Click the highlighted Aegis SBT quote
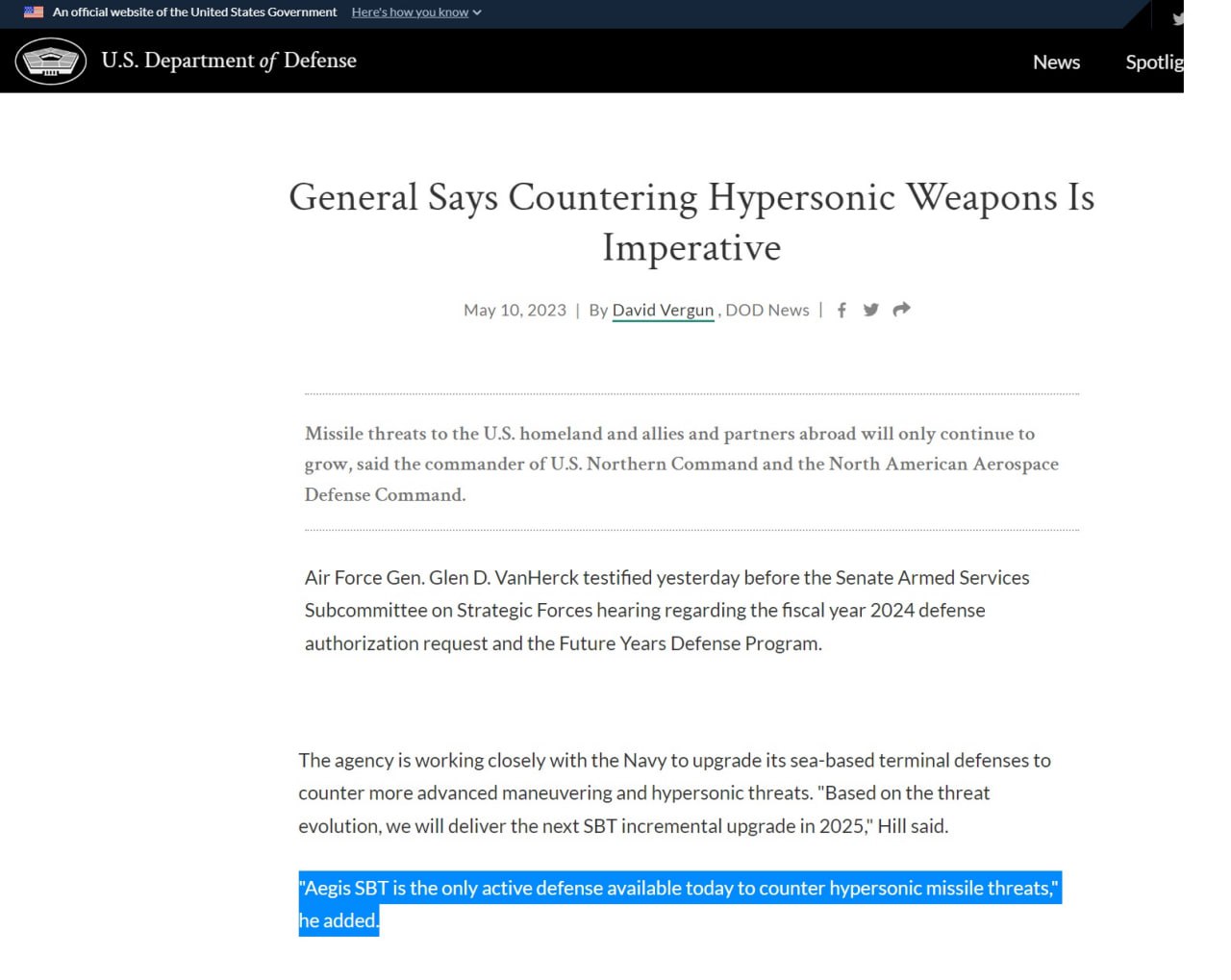 tap(679, 904)
